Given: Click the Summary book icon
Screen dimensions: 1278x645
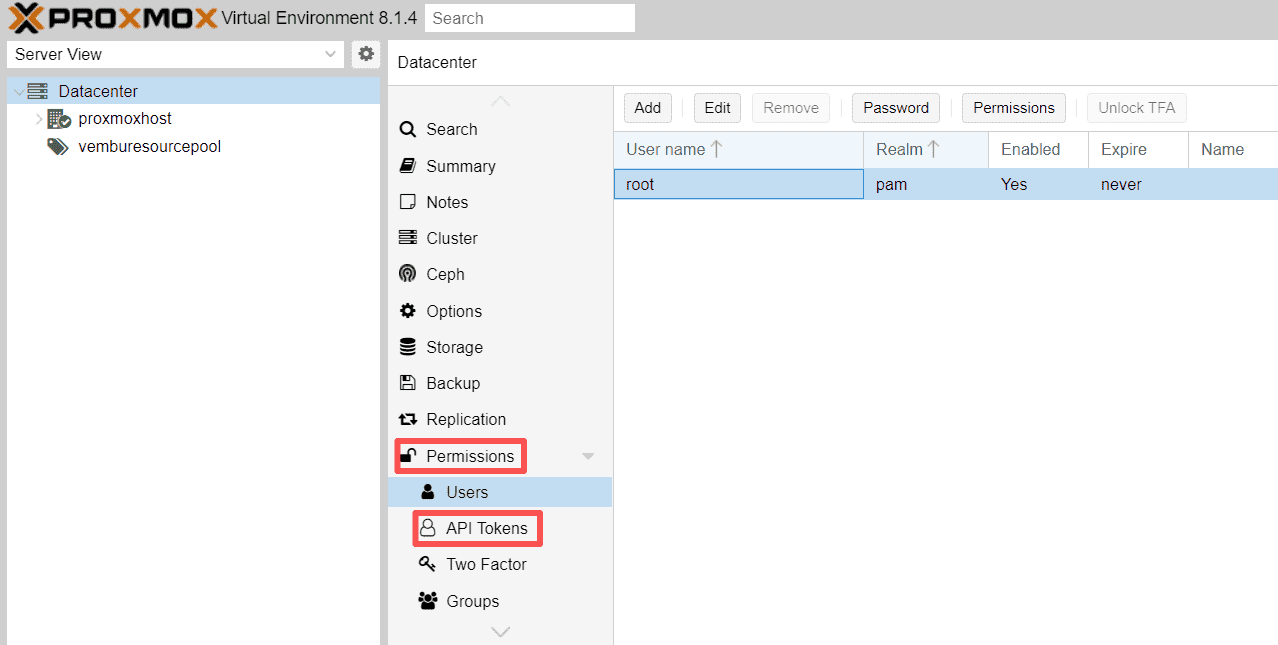Looking at the screenshot, I should [x=407, y=166].
